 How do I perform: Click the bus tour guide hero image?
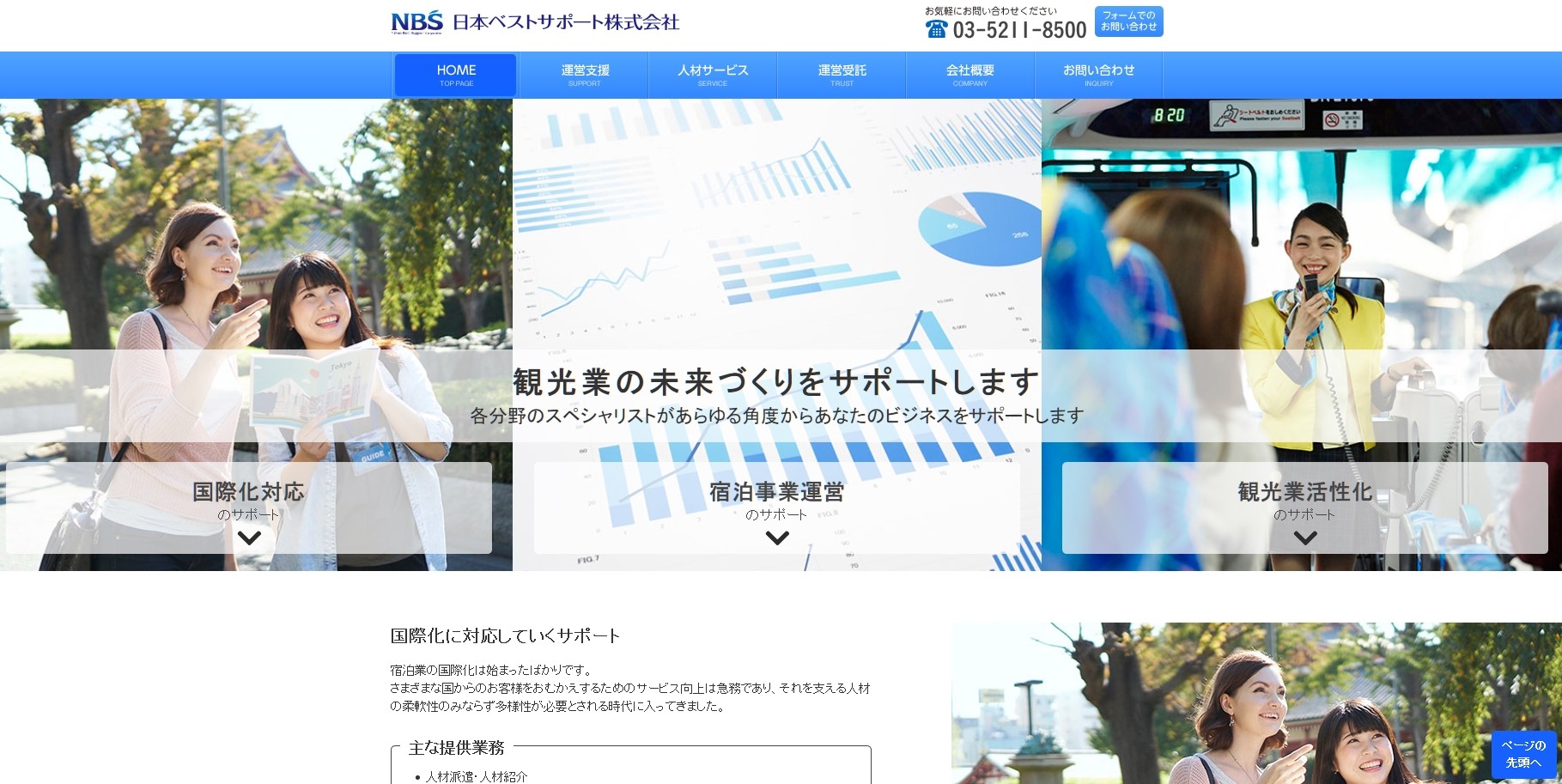click(x=1301, y=258)
